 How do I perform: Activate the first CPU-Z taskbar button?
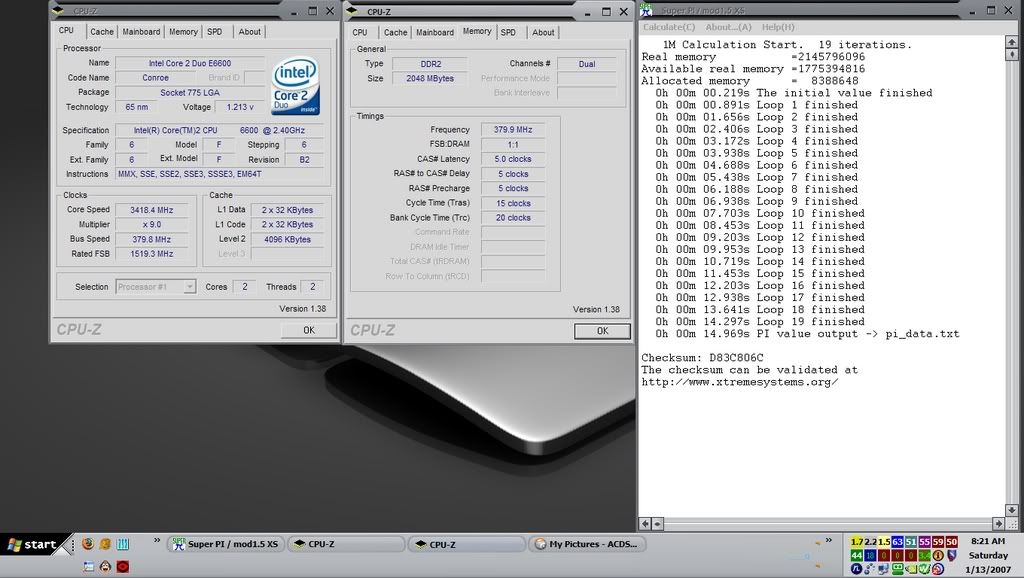(x=346, y=544)
